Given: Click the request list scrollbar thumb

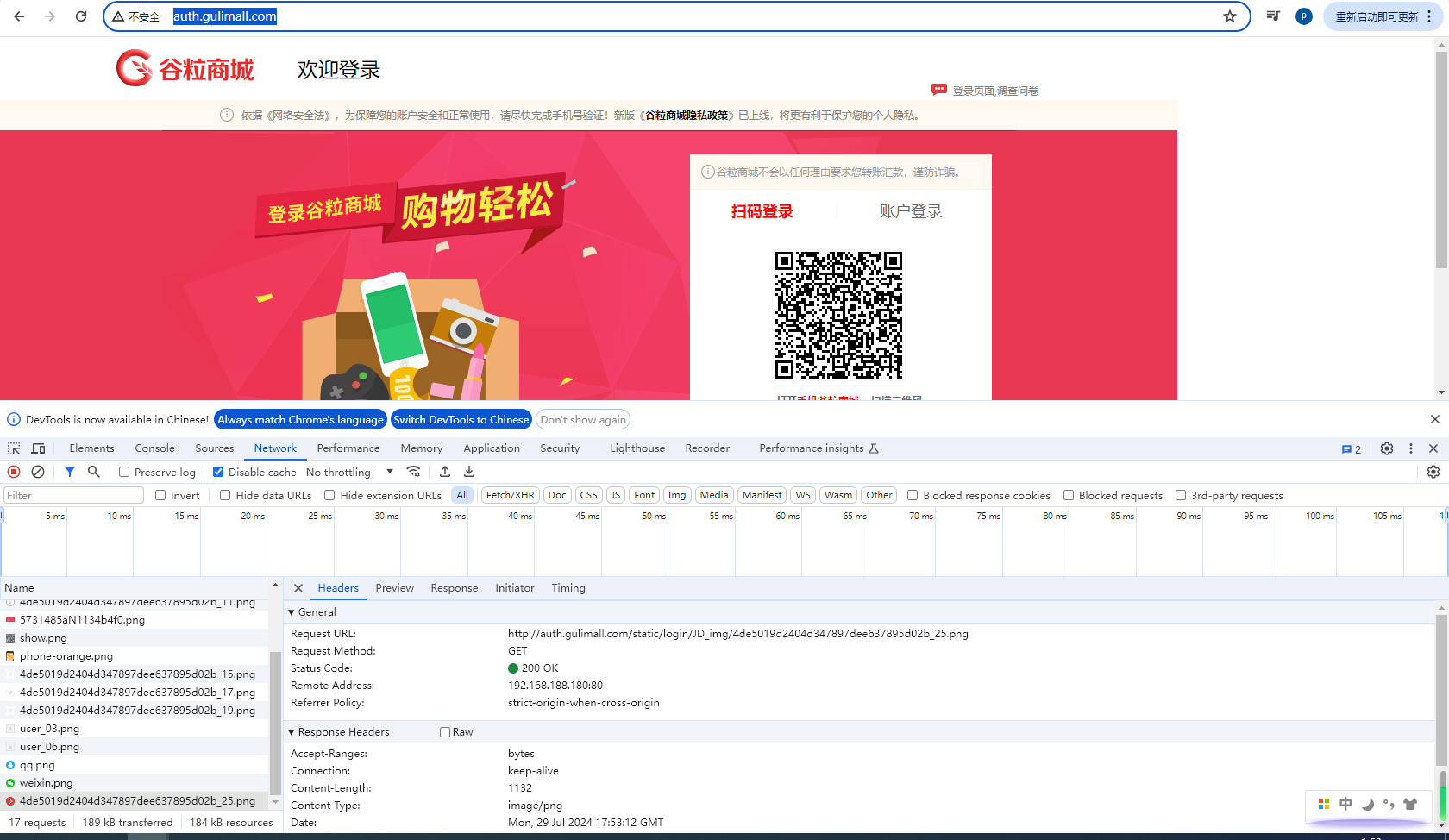Looking at the screenshot, I should click(275, 723).
